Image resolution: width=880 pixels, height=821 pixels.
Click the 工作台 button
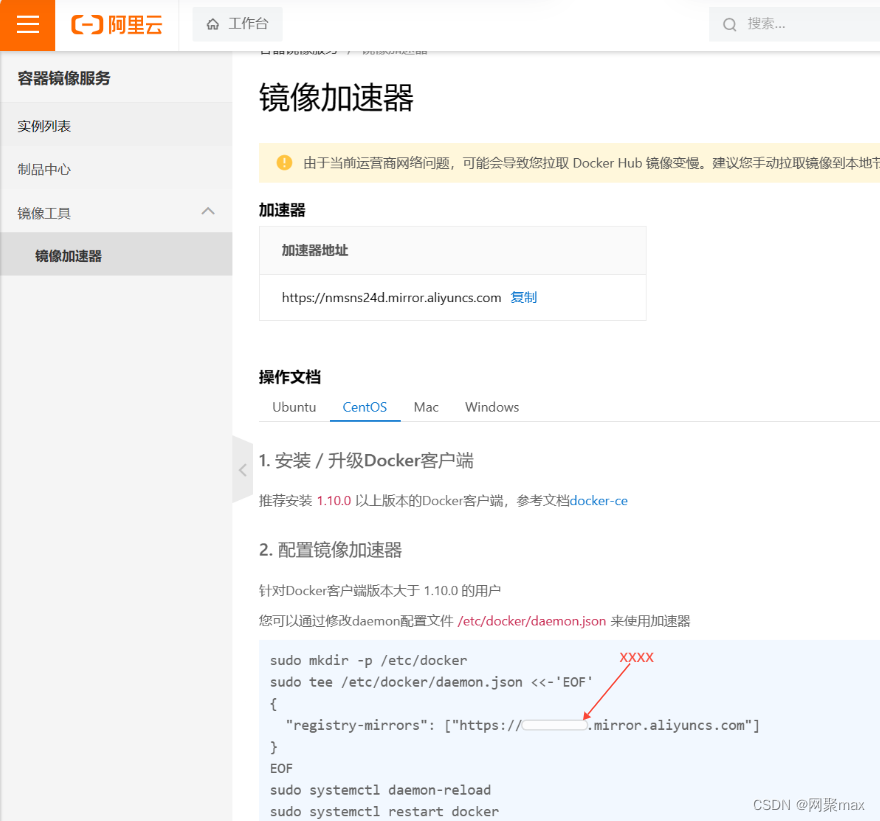[x=237, y=24]
